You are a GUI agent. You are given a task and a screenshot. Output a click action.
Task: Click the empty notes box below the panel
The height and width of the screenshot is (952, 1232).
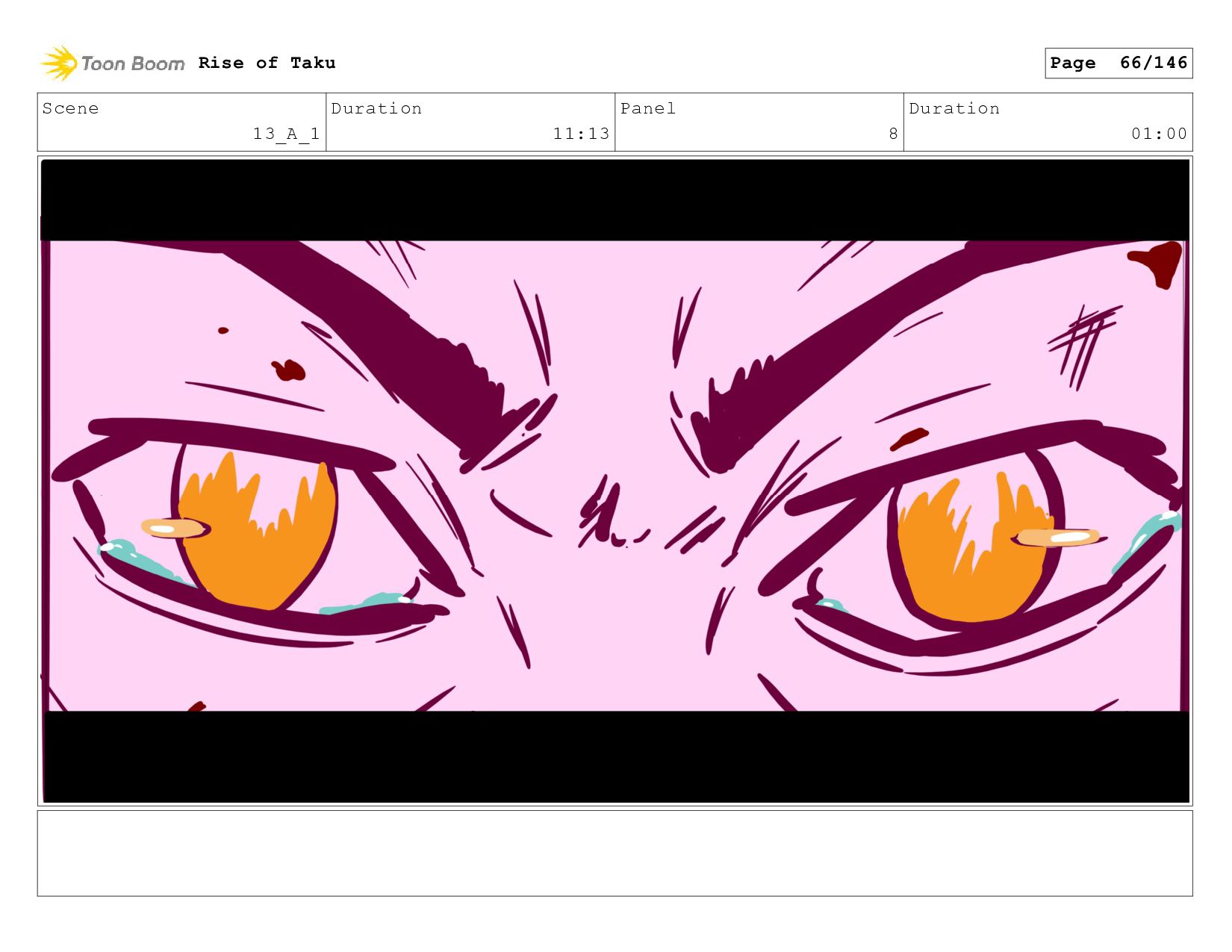[x=615, y=853]
